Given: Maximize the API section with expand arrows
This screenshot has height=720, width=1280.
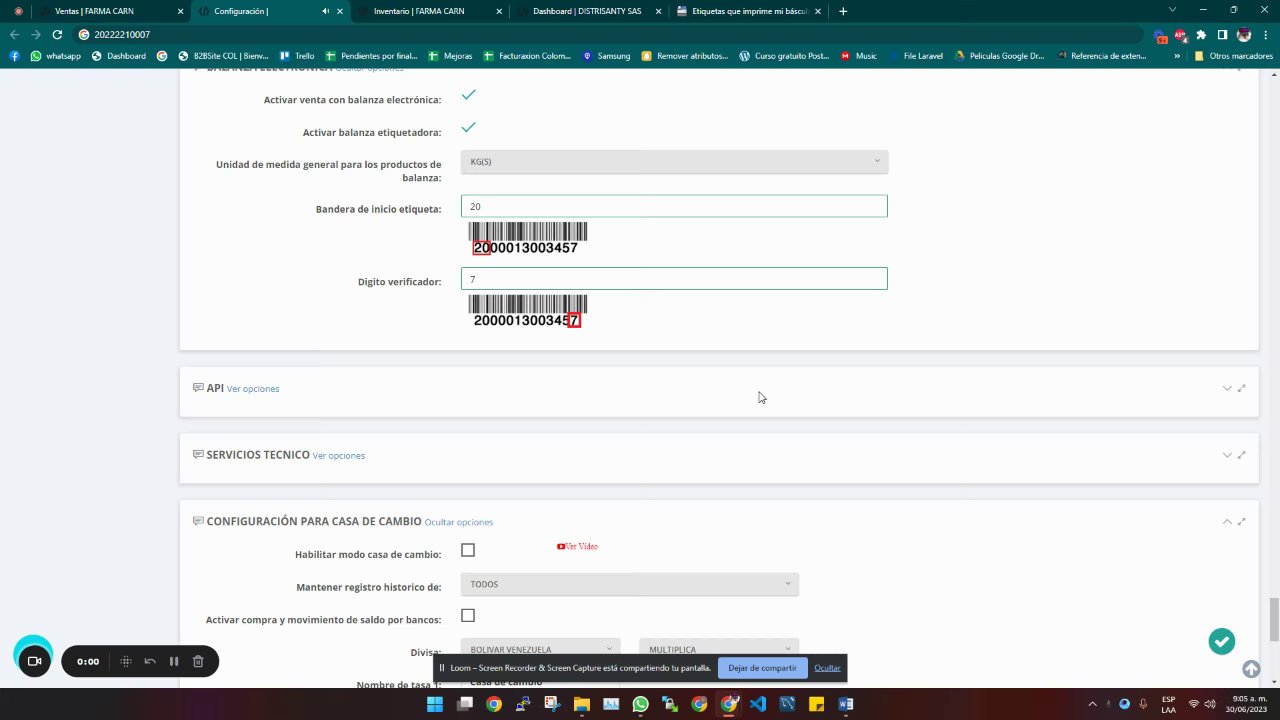Looking at the screenshot, I should tap(1242, 388).
